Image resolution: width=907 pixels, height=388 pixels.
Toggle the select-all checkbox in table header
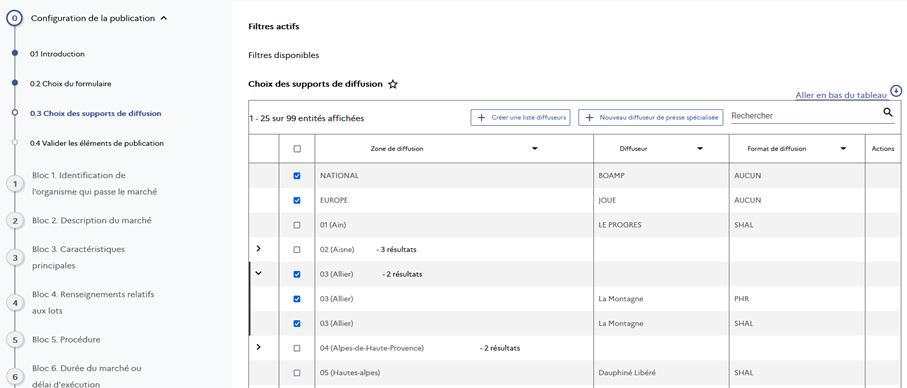click(297, 149)
